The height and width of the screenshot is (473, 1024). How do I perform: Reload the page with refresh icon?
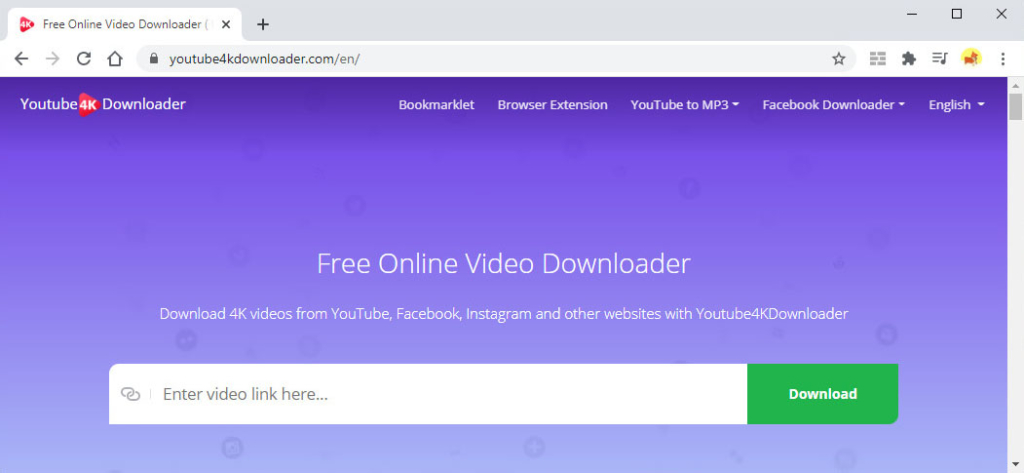pyautogui.click(x=84, y=59)
